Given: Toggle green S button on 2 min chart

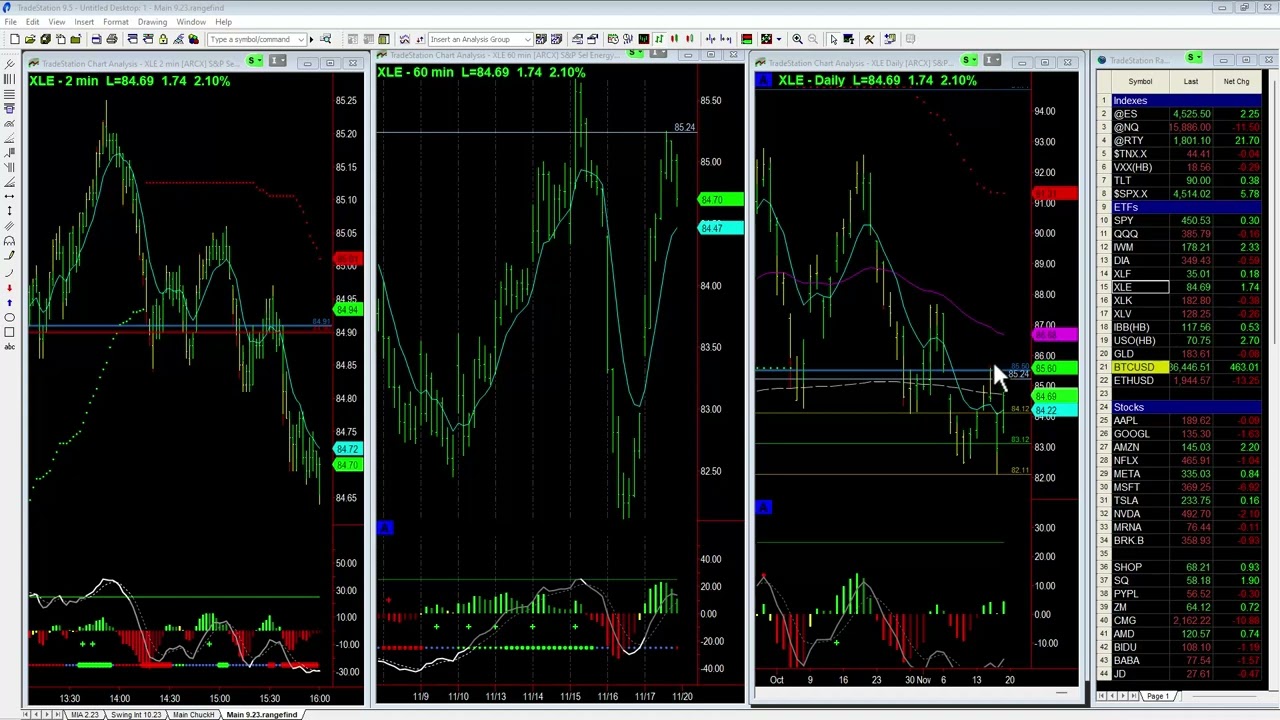Looking at the screenshot, I should tap(254, 62).
